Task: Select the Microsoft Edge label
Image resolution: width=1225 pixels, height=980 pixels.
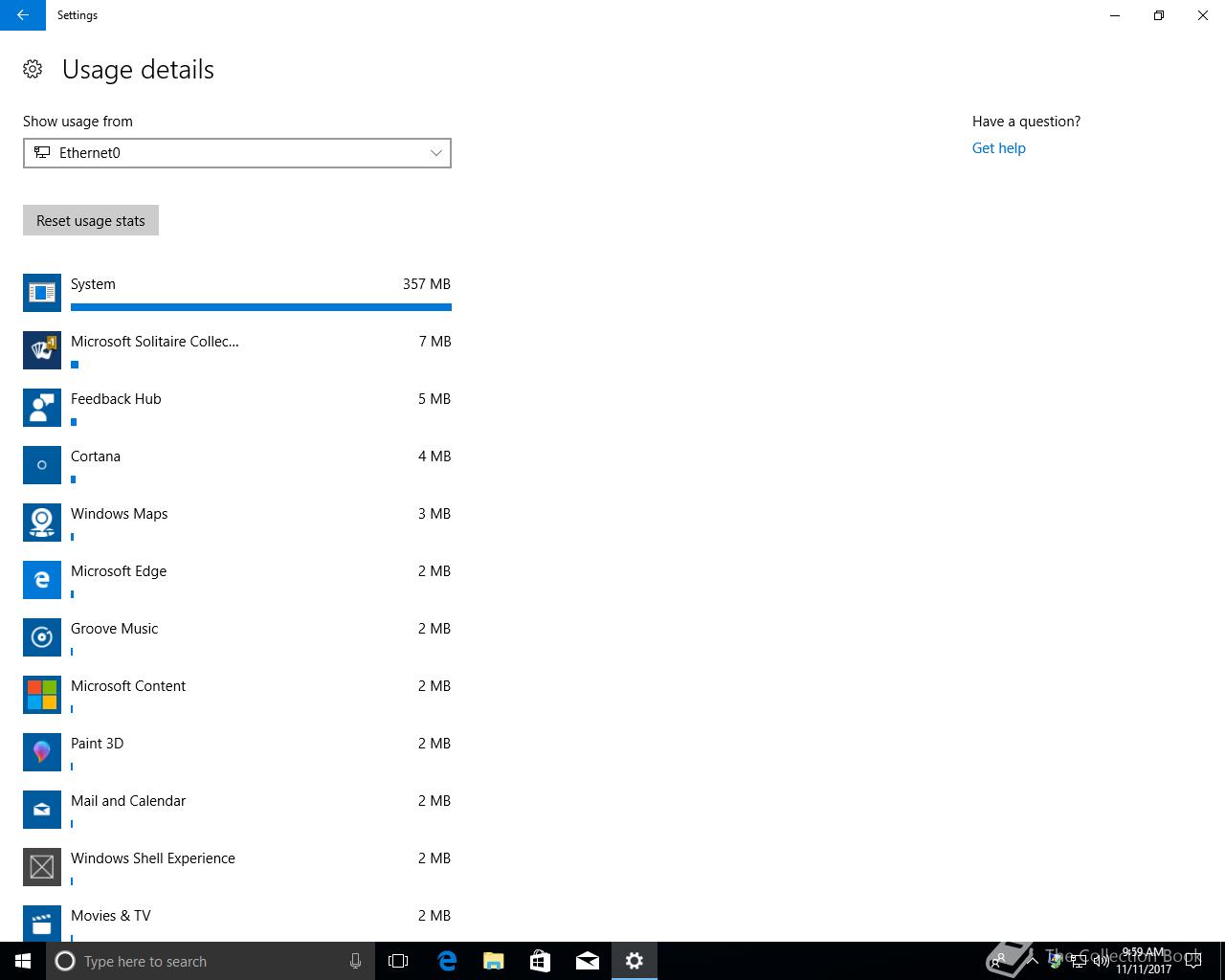Action: [119, 571]
